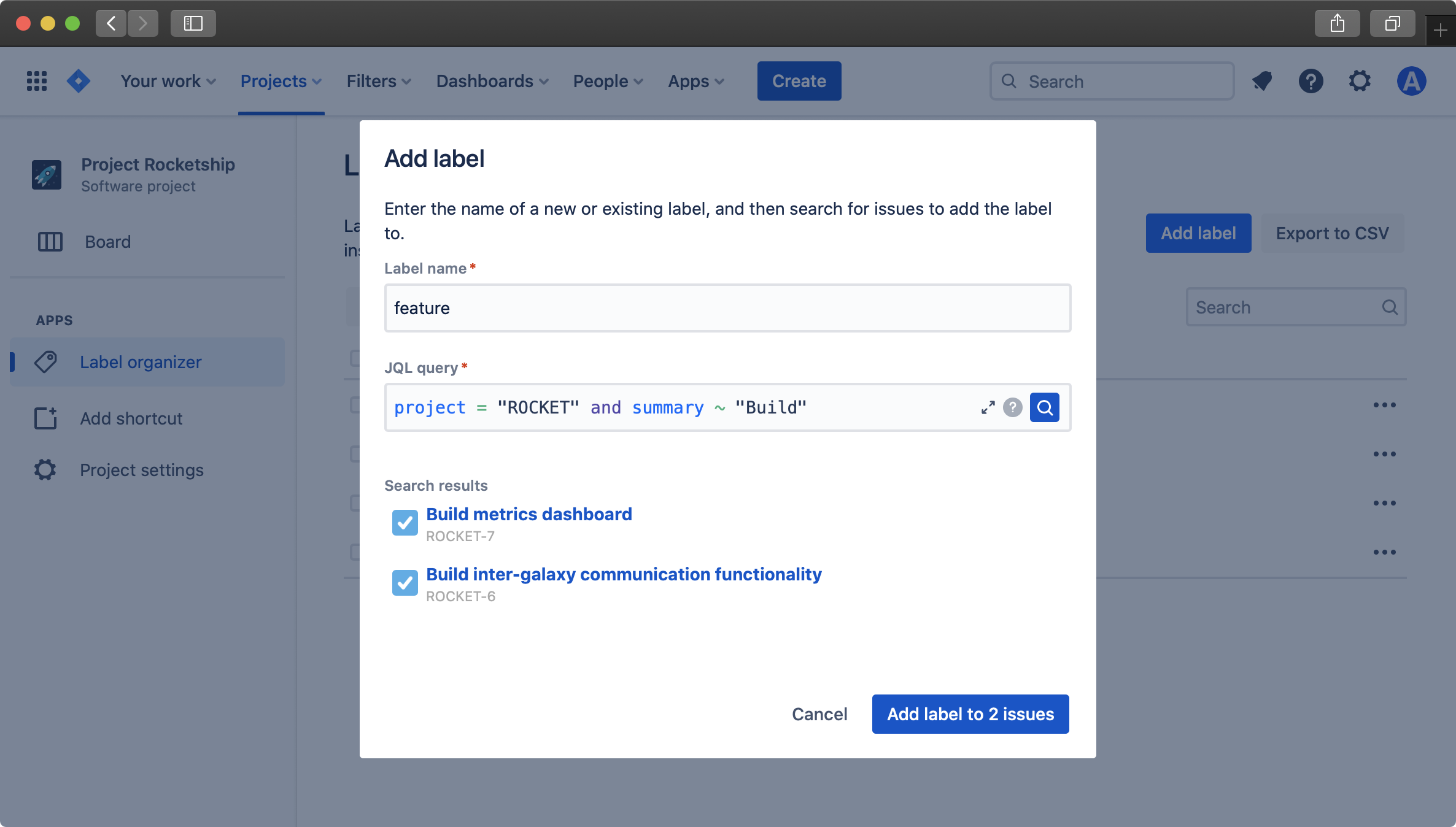Click the search magnifier icon in JQL field
The width and height of the screenshot is (1456, 827).
pos(1044,407)
